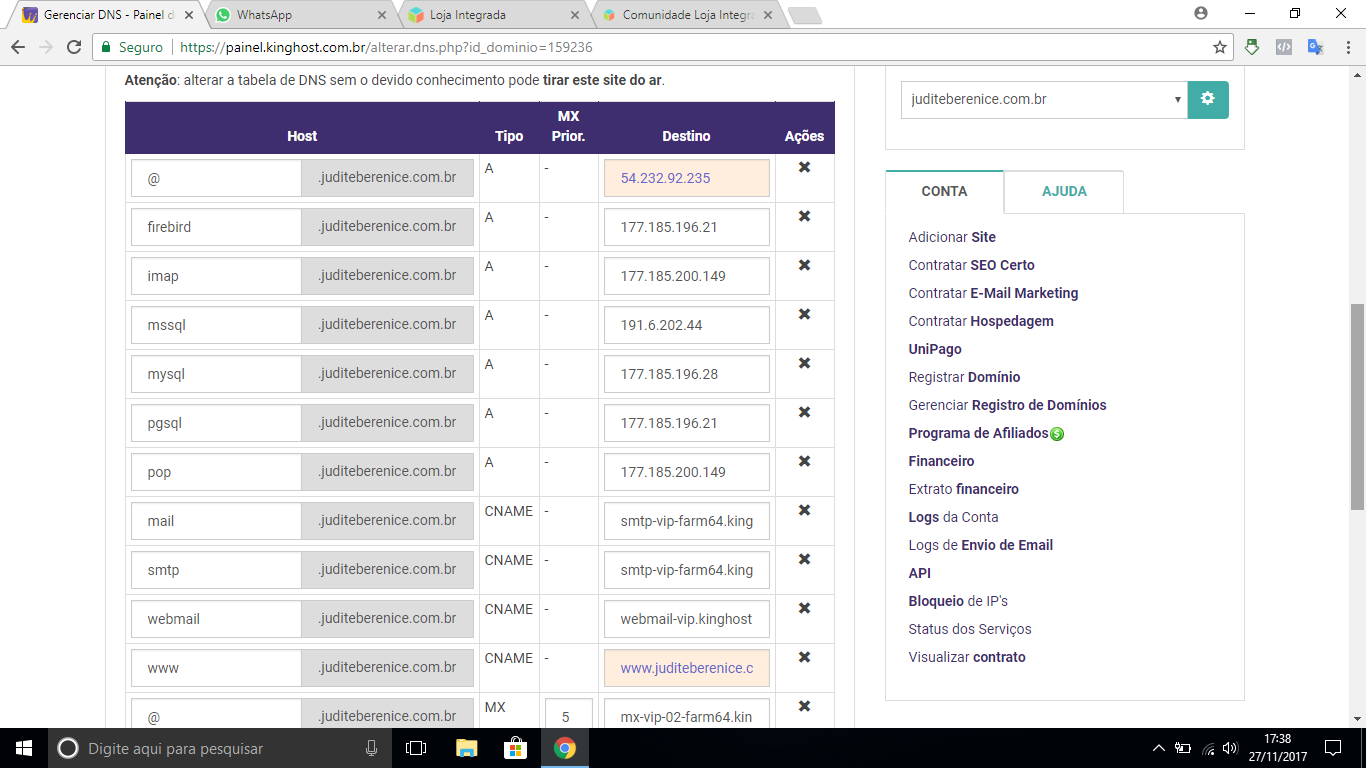Viewport: 1366px width, 768px height.
Task: Edit the www destination www.juditeberenice.c field
Action: click(x=687, y=668)
